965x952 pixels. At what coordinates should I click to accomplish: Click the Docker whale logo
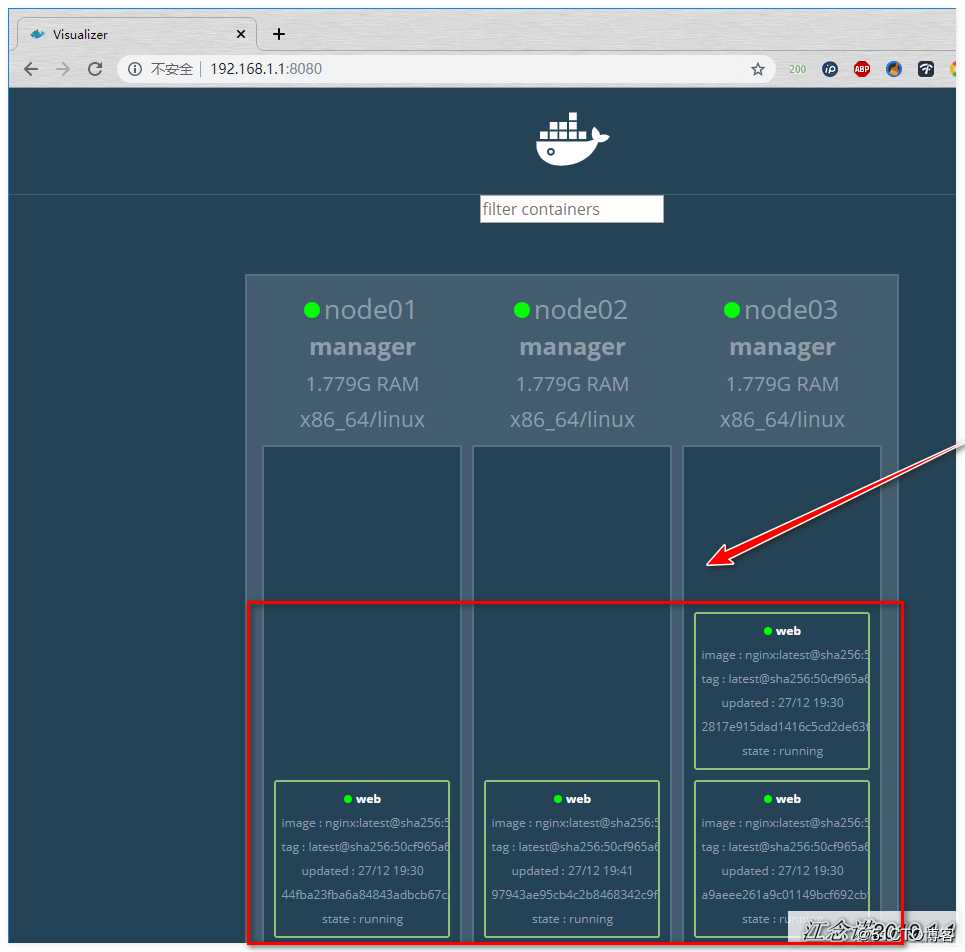point(572,139)
